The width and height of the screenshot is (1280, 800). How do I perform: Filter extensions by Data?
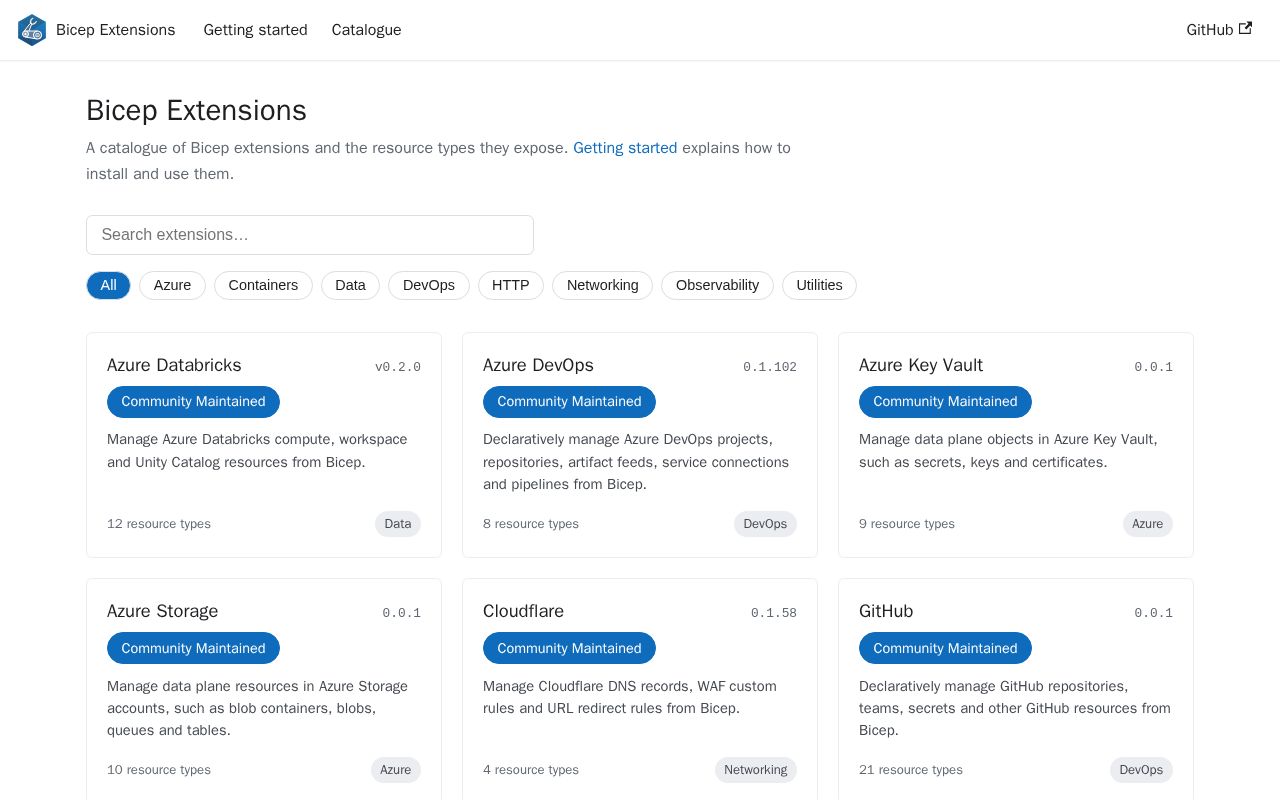(x=350, y=285)
